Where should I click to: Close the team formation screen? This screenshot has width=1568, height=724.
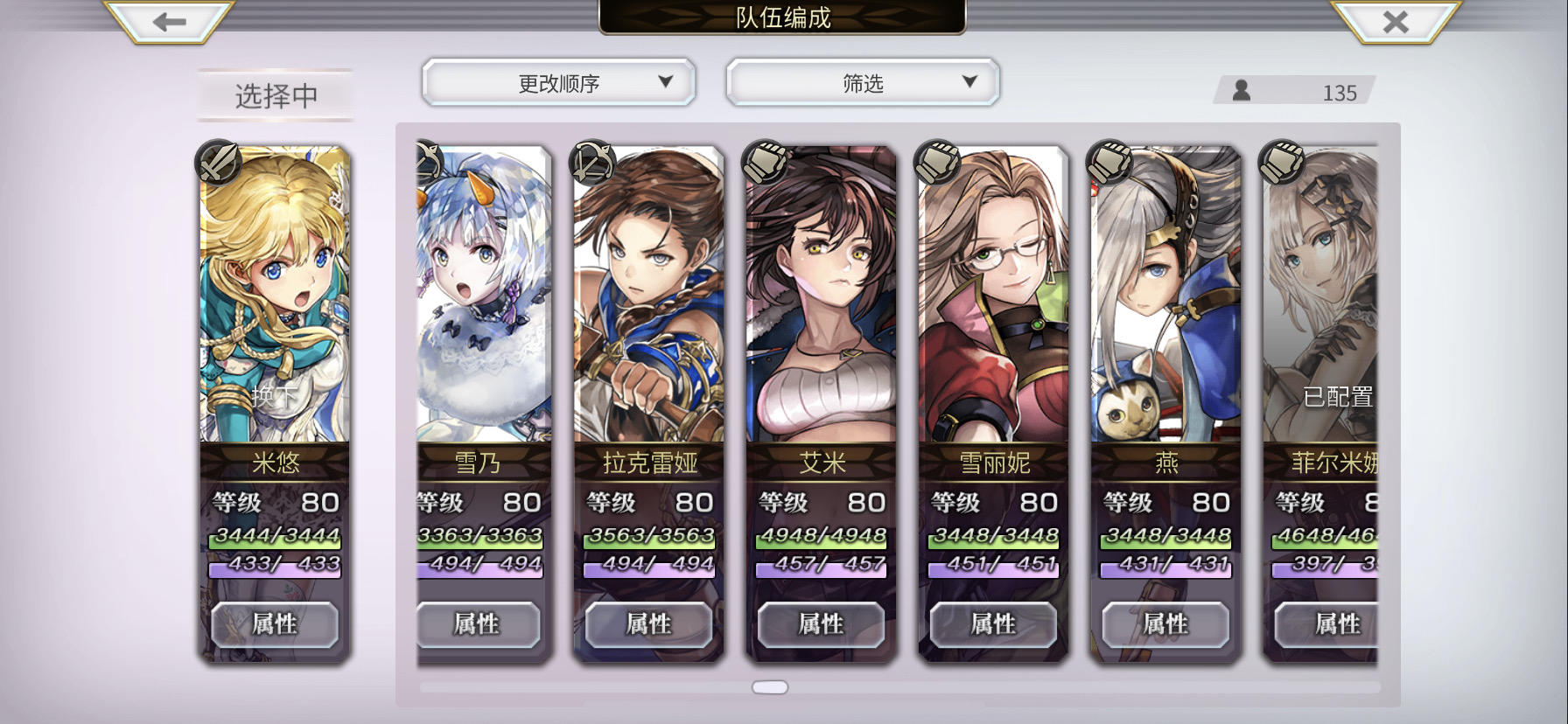coord(1396,22)
